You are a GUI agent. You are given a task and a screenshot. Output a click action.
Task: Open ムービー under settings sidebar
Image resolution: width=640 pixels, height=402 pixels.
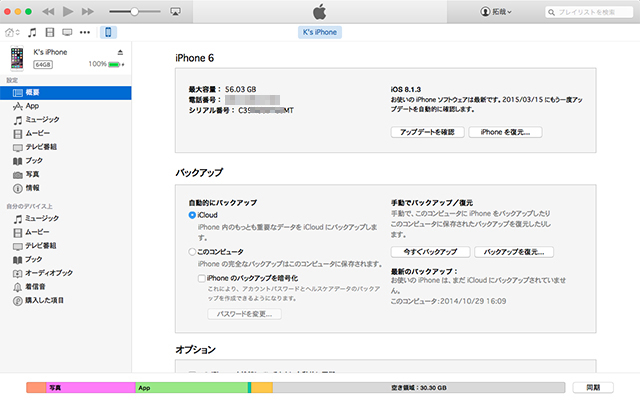coord(66,133)
